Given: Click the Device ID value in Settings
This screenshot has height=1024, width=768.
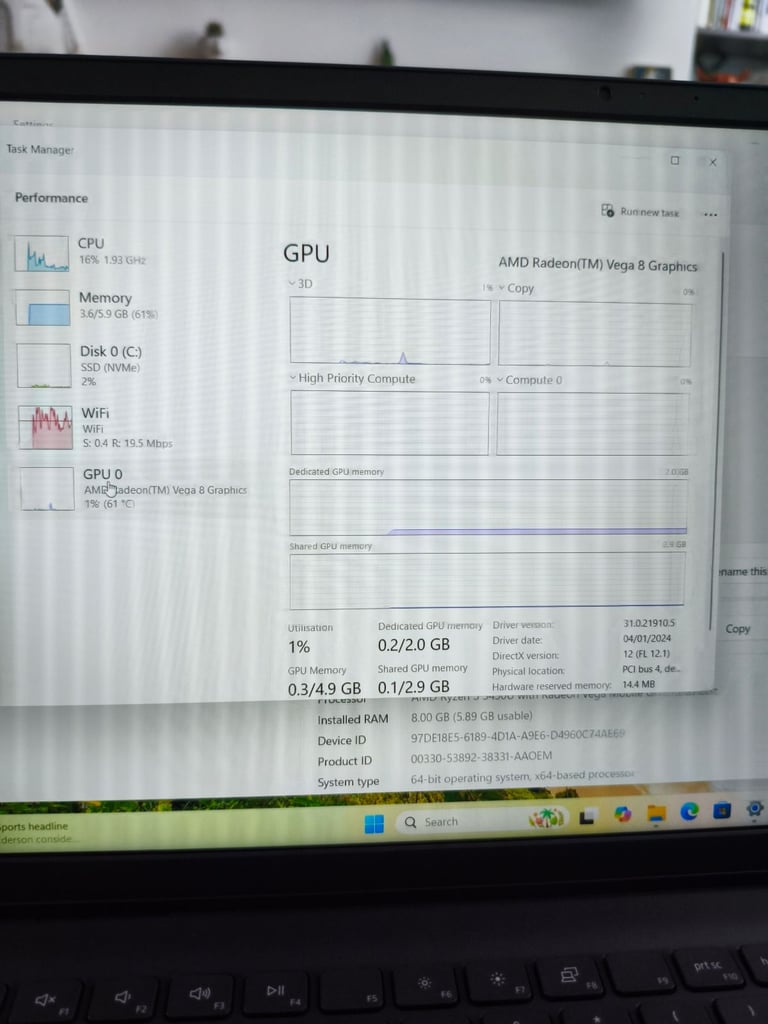Looking at the screenshot, I should 518,735.
